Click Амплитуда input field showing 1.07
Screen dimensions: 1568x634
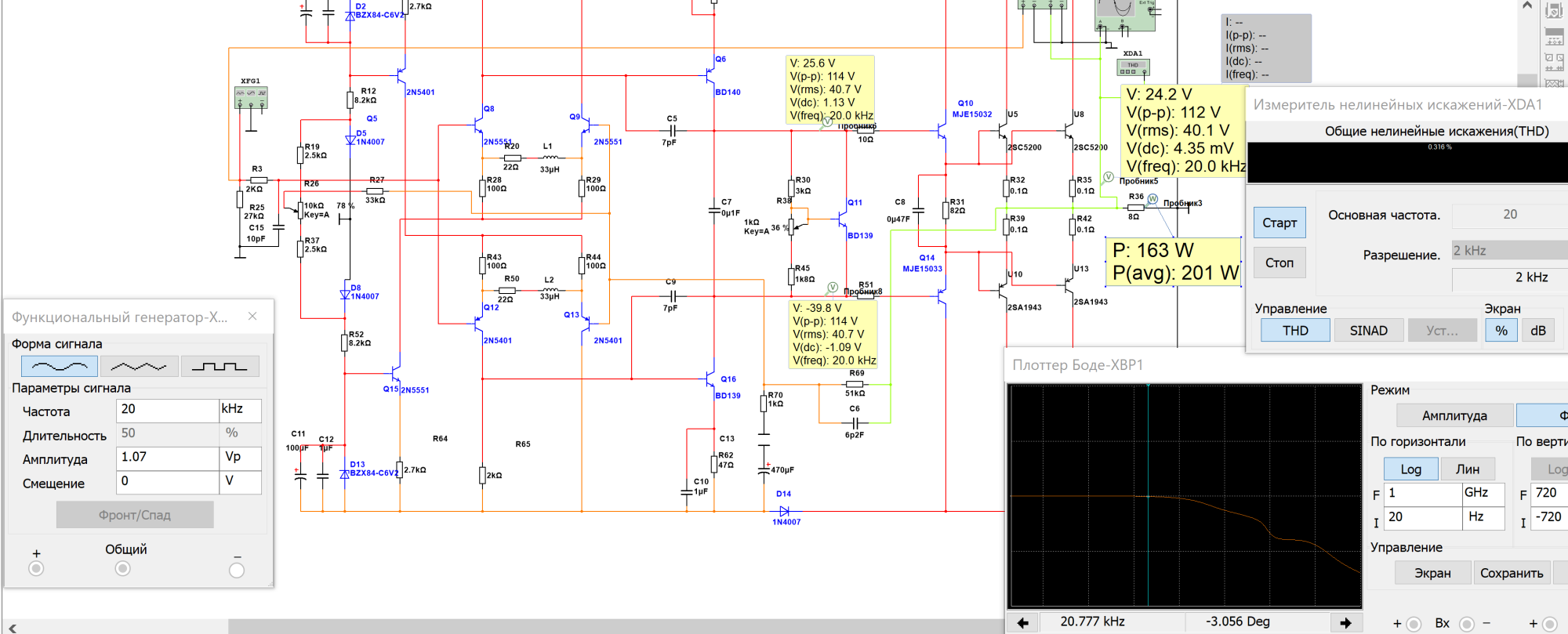pyautogui.click(x=168, y=458)
